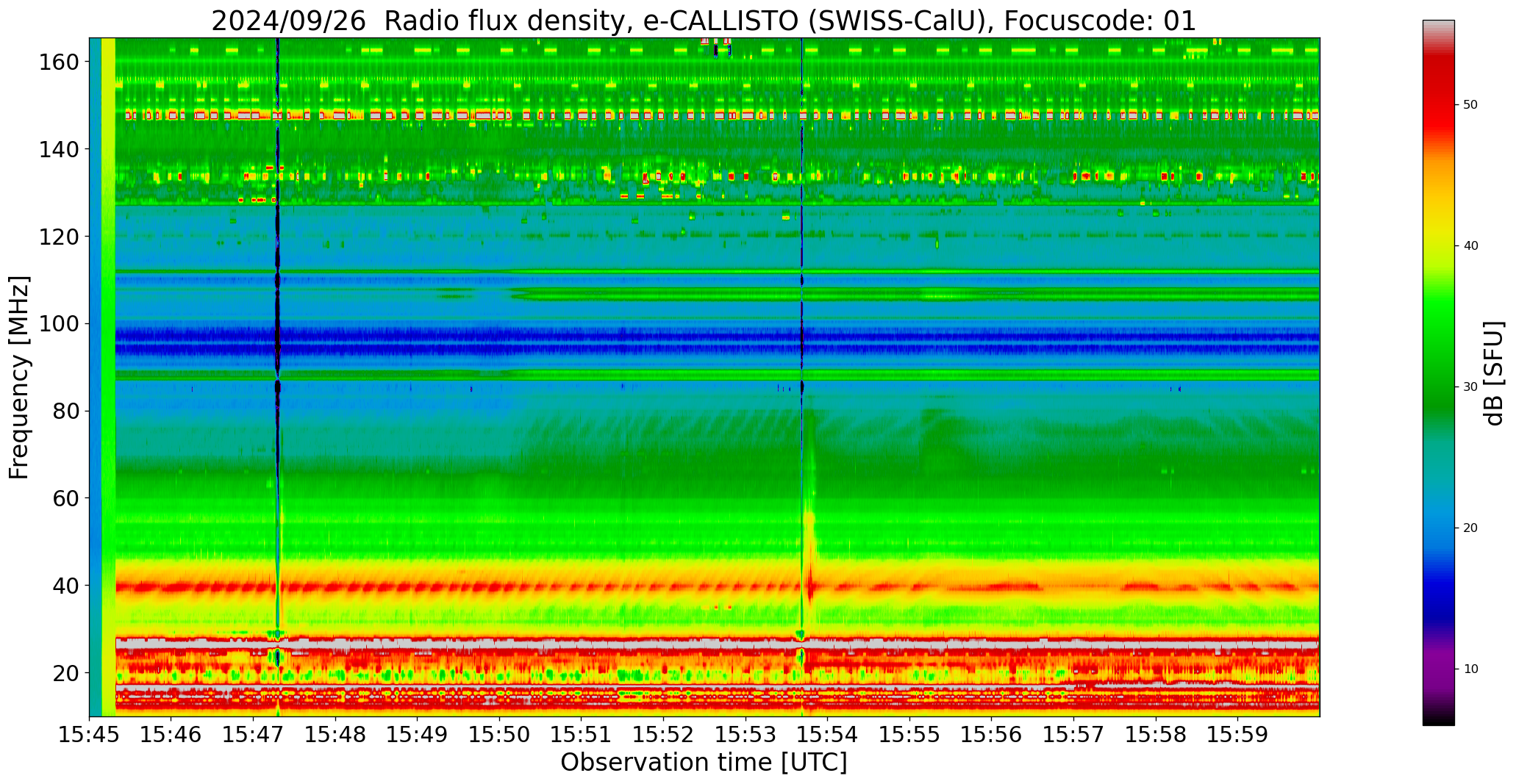This screenshot has width=1516, height=784.
Task: Click the 15:51 time tick label
Action: [x=582, y=734]
